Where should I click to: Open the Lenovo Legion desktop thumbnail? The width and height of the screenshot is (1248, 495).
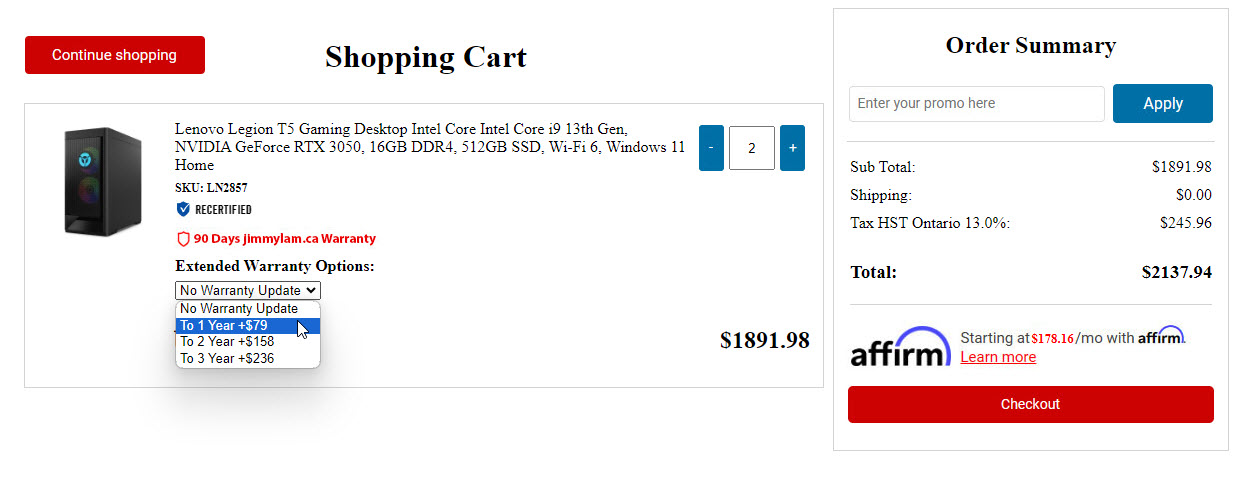pyautogui.click(x=102, y=181)
